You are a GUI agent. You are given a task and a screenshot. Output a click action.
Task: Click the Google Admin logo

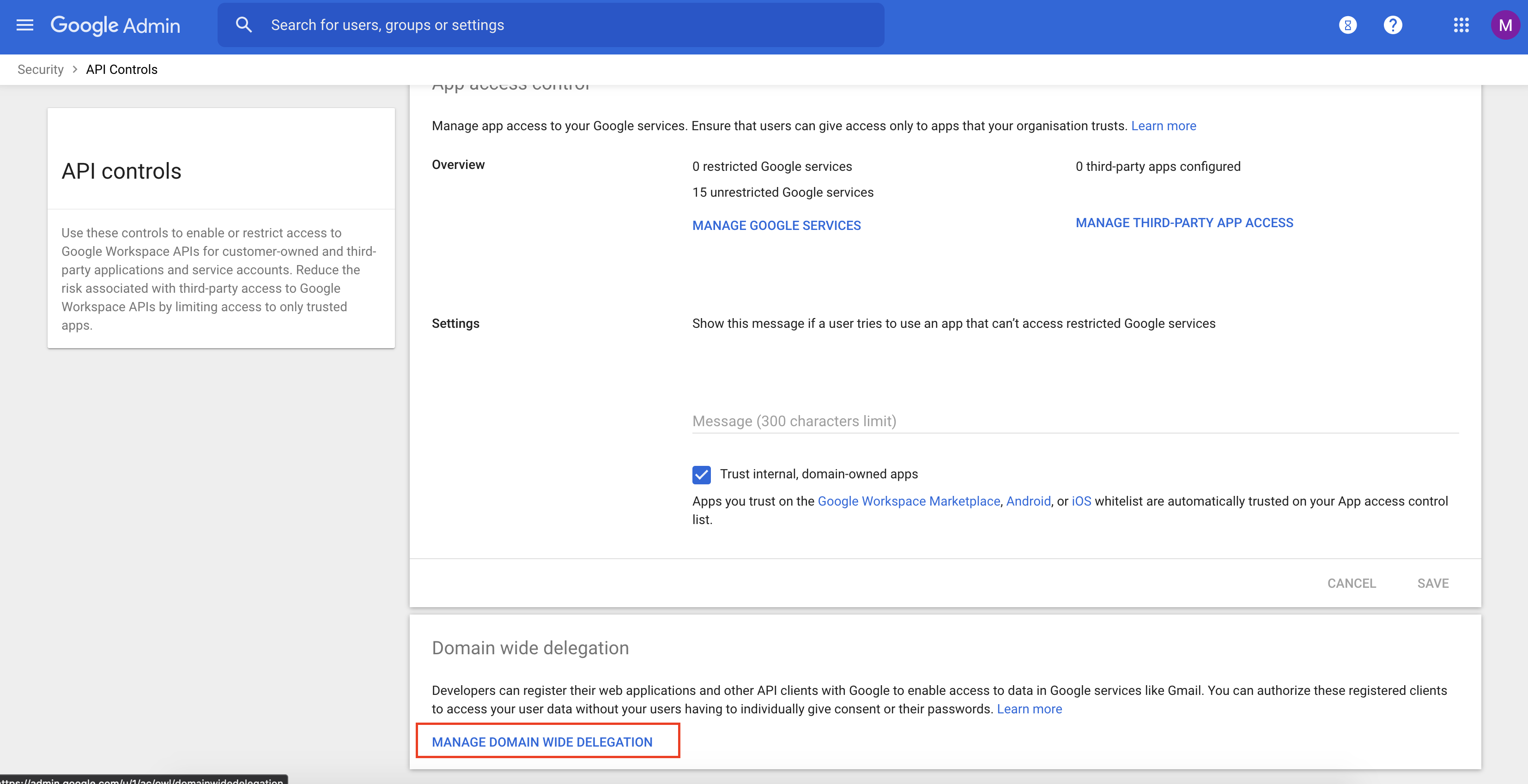click(x=115, y=25)
